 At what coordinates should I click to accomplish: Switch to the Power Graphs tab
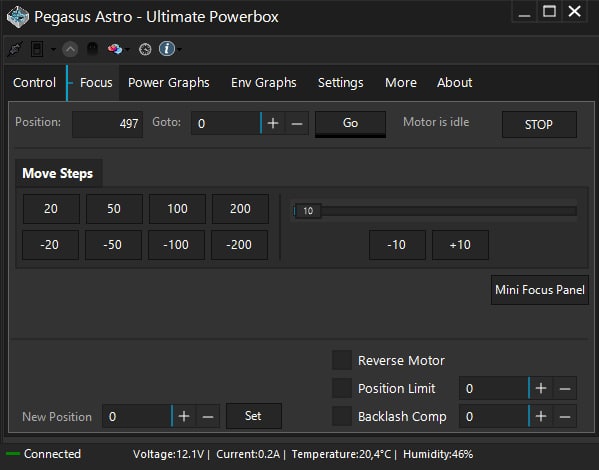[x=168, y=83]
